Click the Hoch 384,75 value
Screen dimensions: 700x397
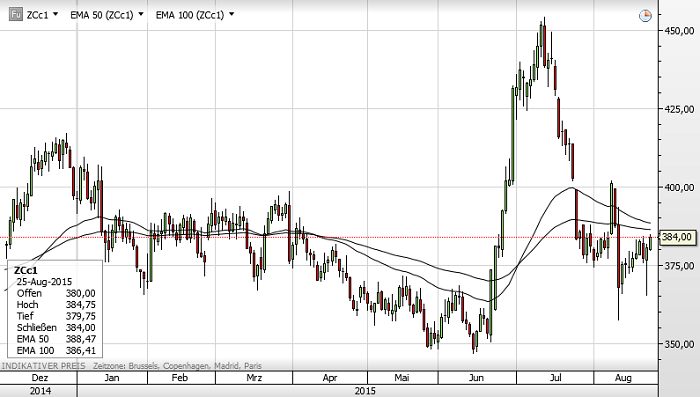(81, 305)
